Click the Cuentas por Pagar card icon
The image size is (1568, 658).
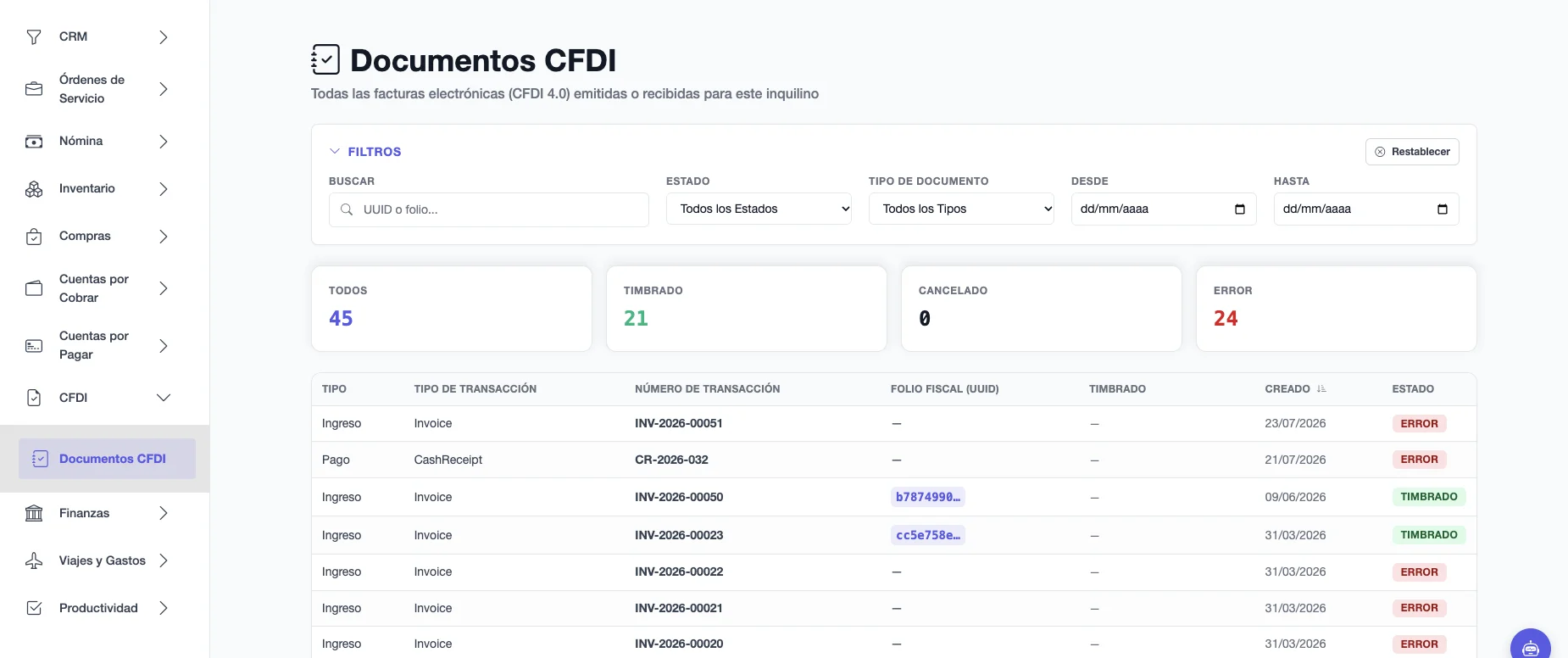(x=34, y=346)
